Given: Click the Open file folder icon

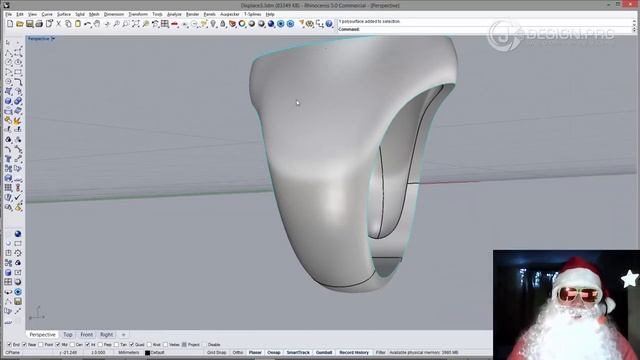Looking at the screenshot, I should coord(20,24).
